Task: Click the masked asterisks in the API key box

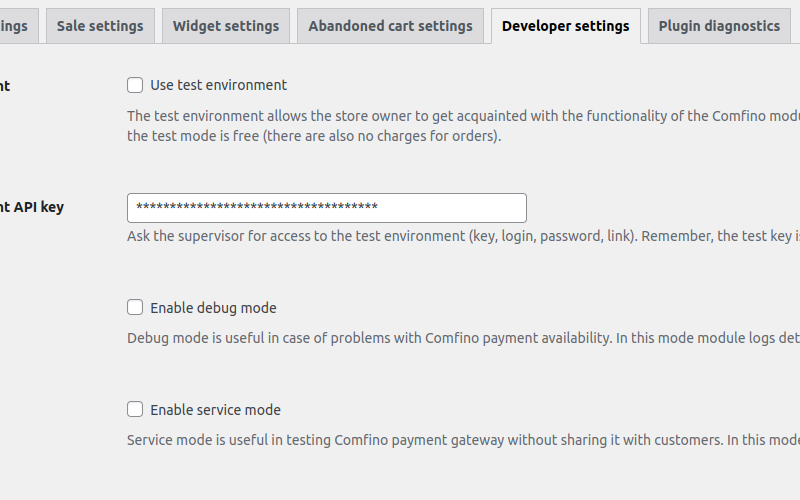Action: [x=257, y=207]
